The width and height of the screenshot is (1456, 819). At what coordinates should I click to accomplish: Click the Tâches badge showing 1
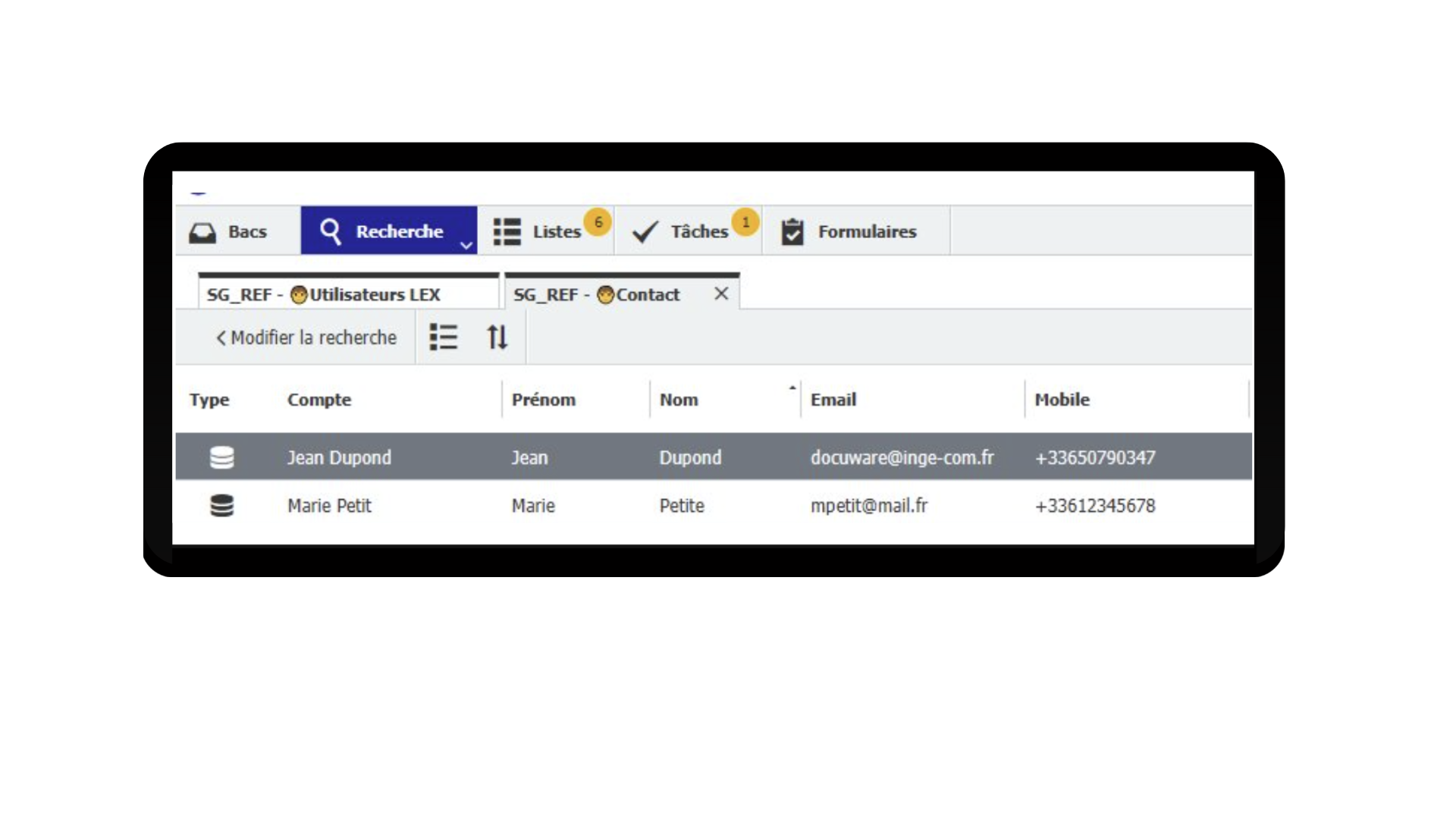tap(745, 222)
